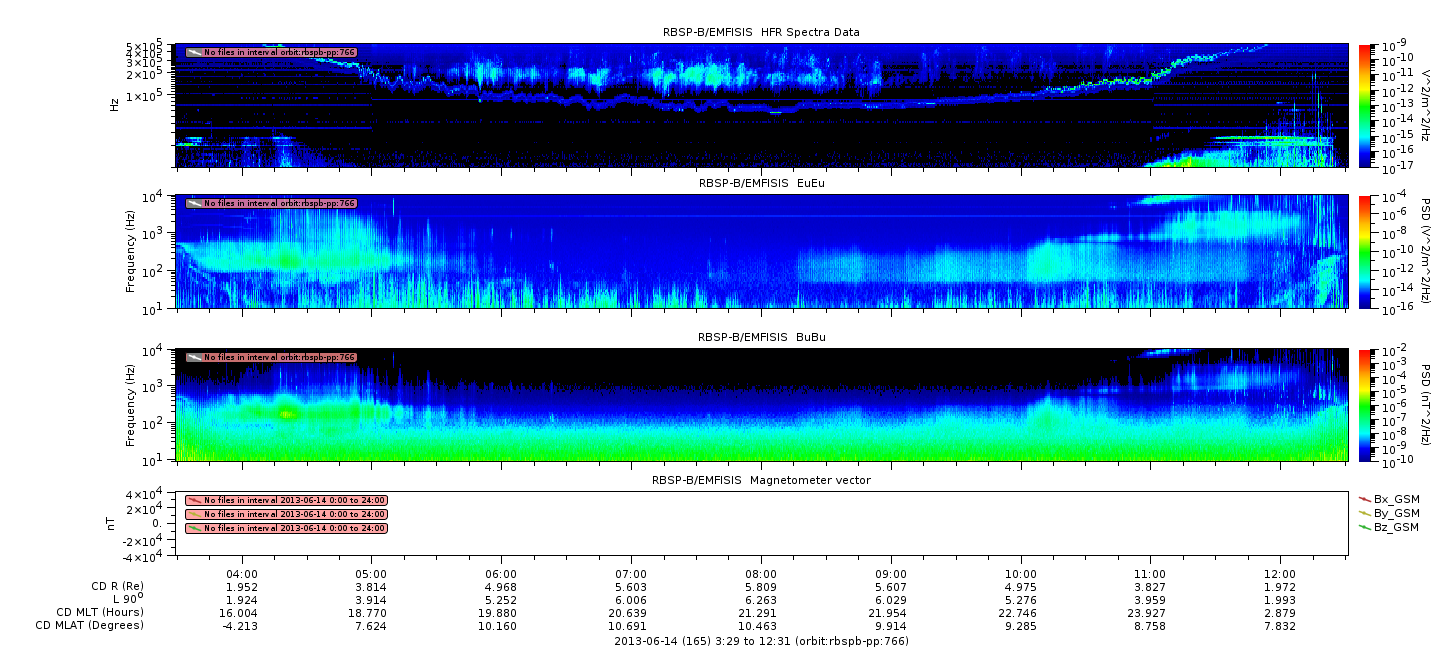The height and width of the screenshot is (658, 1447).
Task: Click the '05:00' time tick label
Action: pyautogui.click(x=372, y=574)
